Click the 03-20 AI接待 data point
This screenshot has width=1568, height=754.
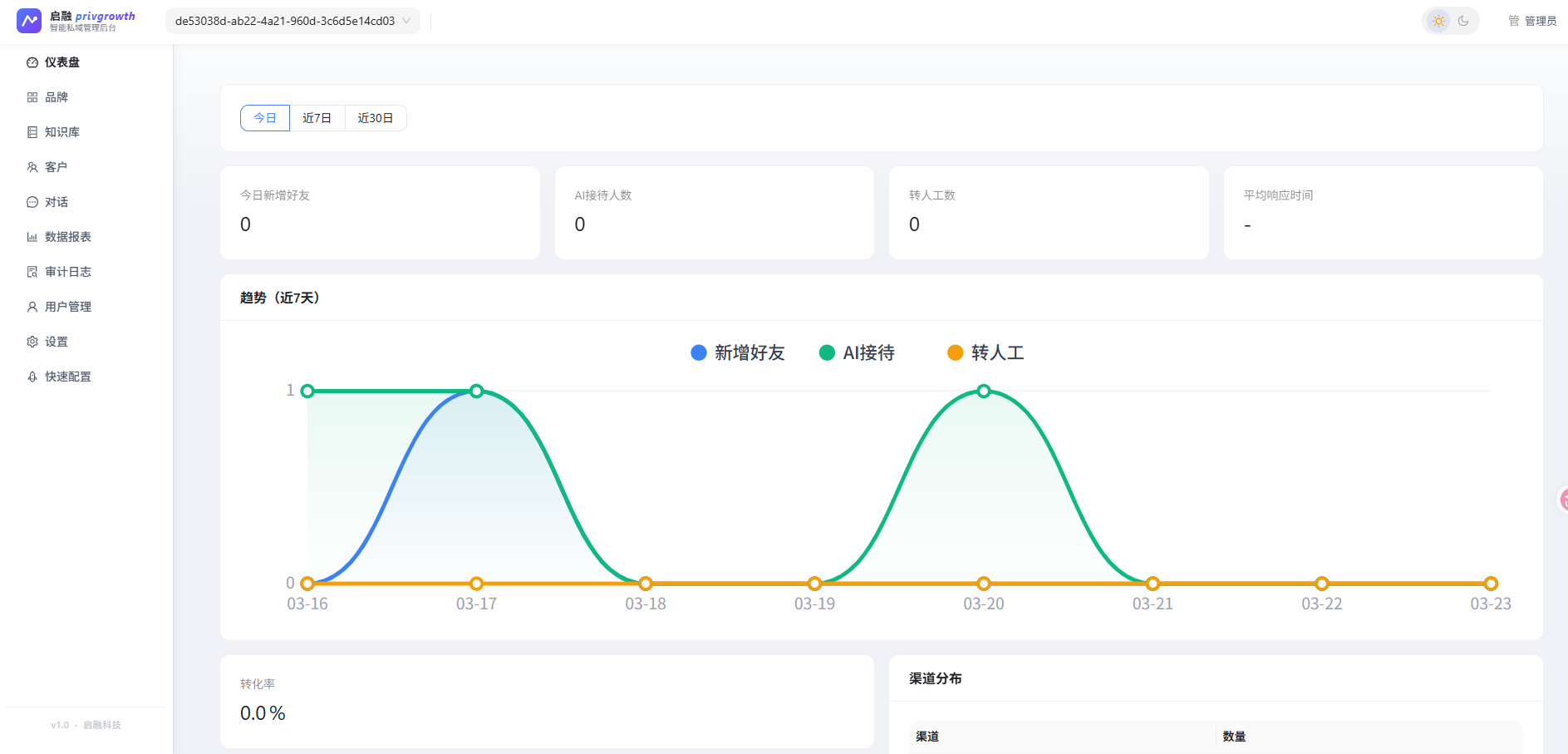[x=984, y=391]
